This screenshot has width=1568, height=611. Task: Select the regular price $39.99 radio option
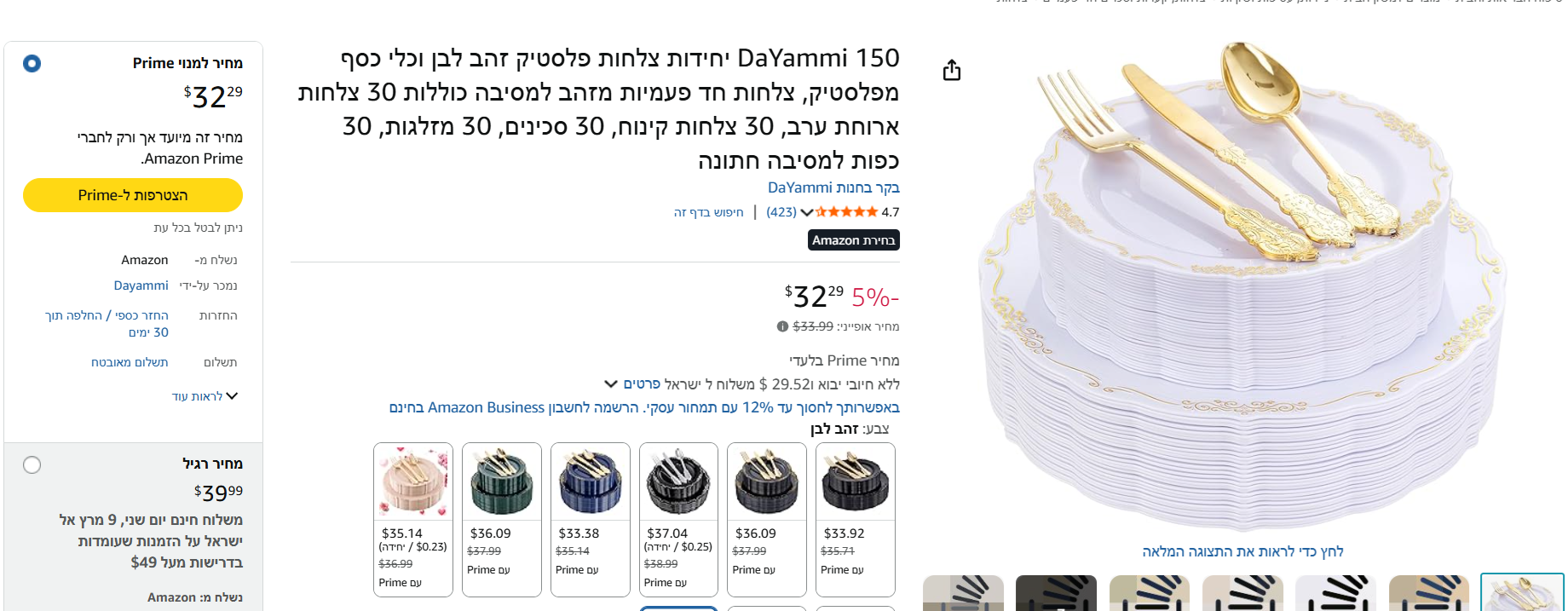click(32, 464)
